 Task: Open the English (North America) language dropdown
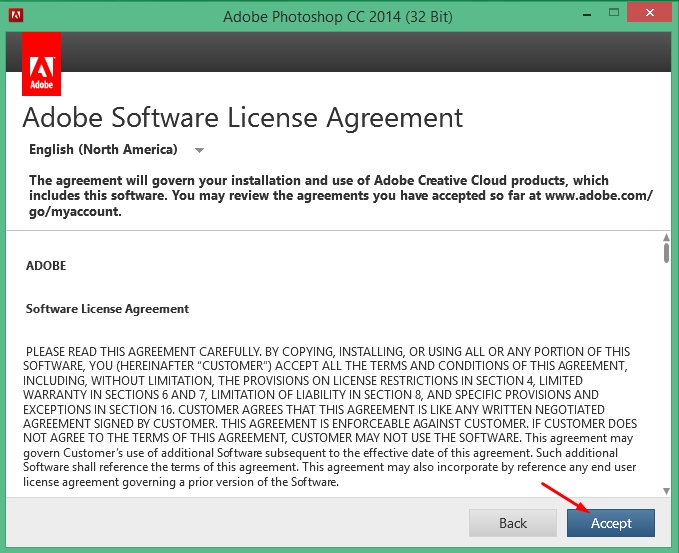(116, 149)
